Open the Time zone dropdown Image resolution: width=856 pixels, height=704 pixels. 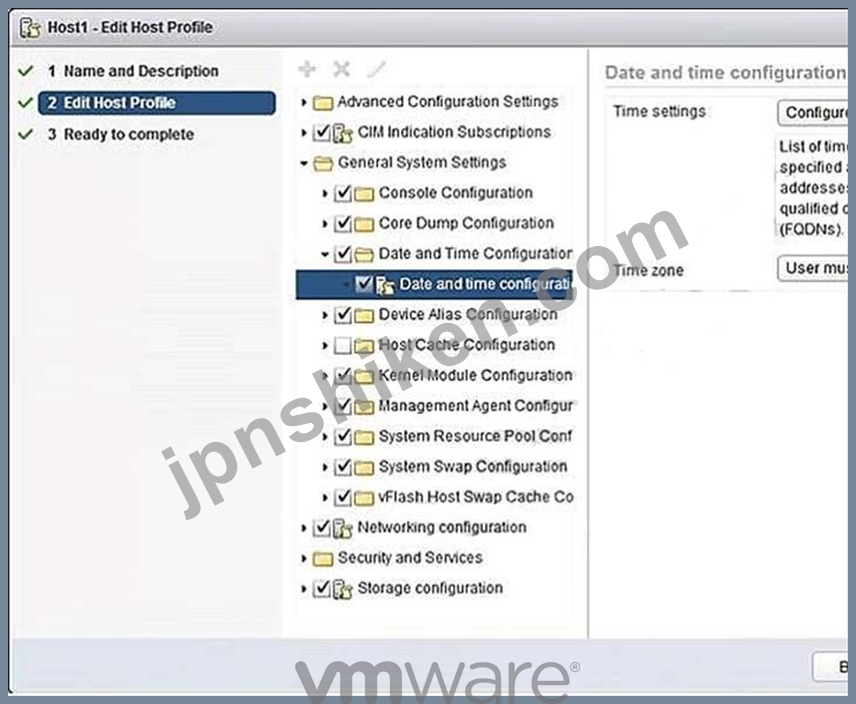coord(812,268)
